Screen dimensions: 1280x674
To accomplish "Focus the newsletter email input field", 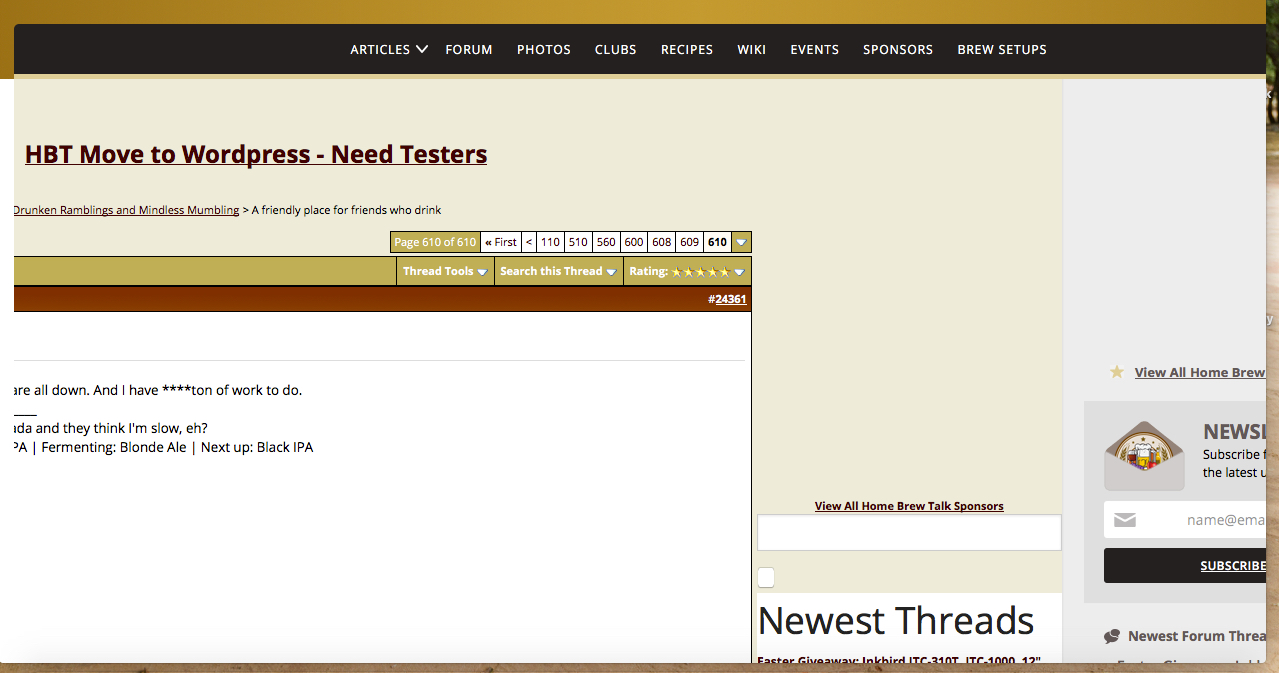I will (x=1185, y=520).
